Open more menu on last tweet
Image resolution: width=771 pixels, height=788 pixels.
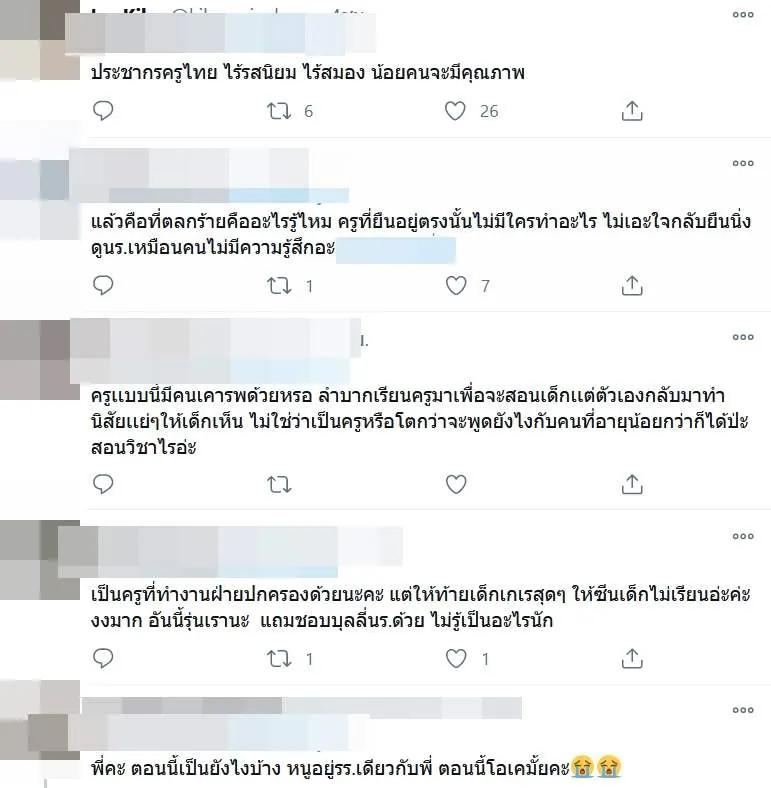pyautogui.click(x=743, y=710)
